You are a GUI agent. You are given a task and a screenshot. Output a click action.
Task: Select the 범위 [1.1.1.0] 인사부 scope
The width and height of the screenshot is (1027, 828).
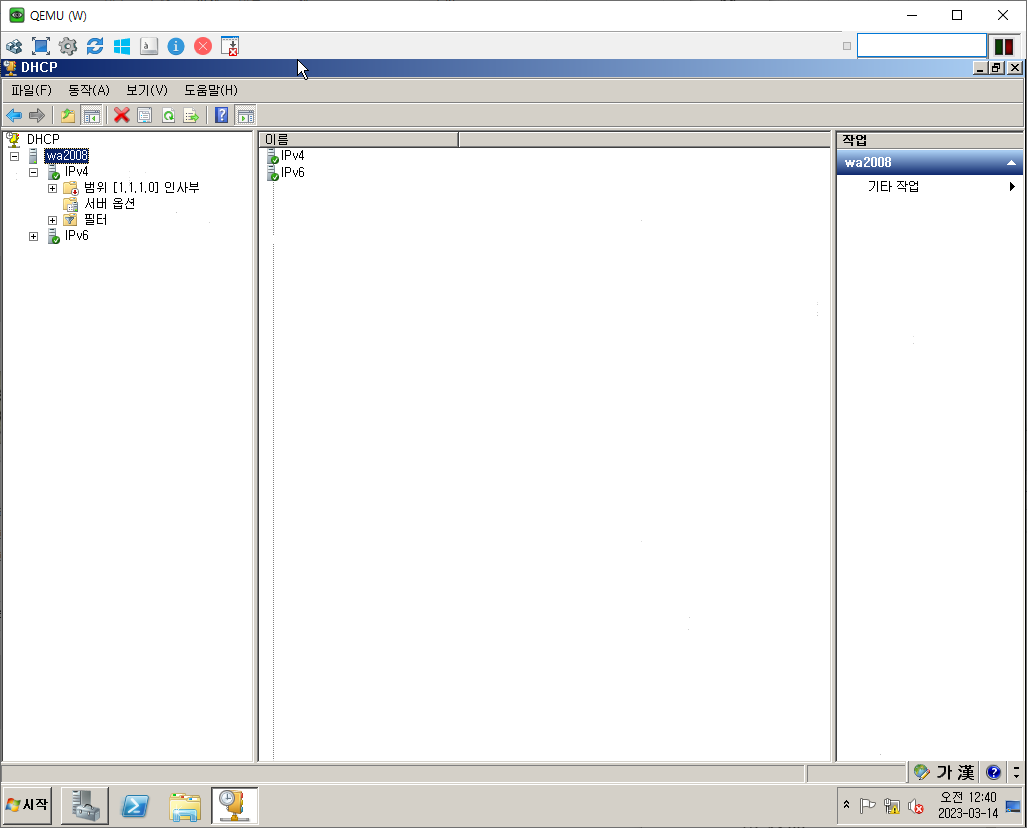pos(141,187)
